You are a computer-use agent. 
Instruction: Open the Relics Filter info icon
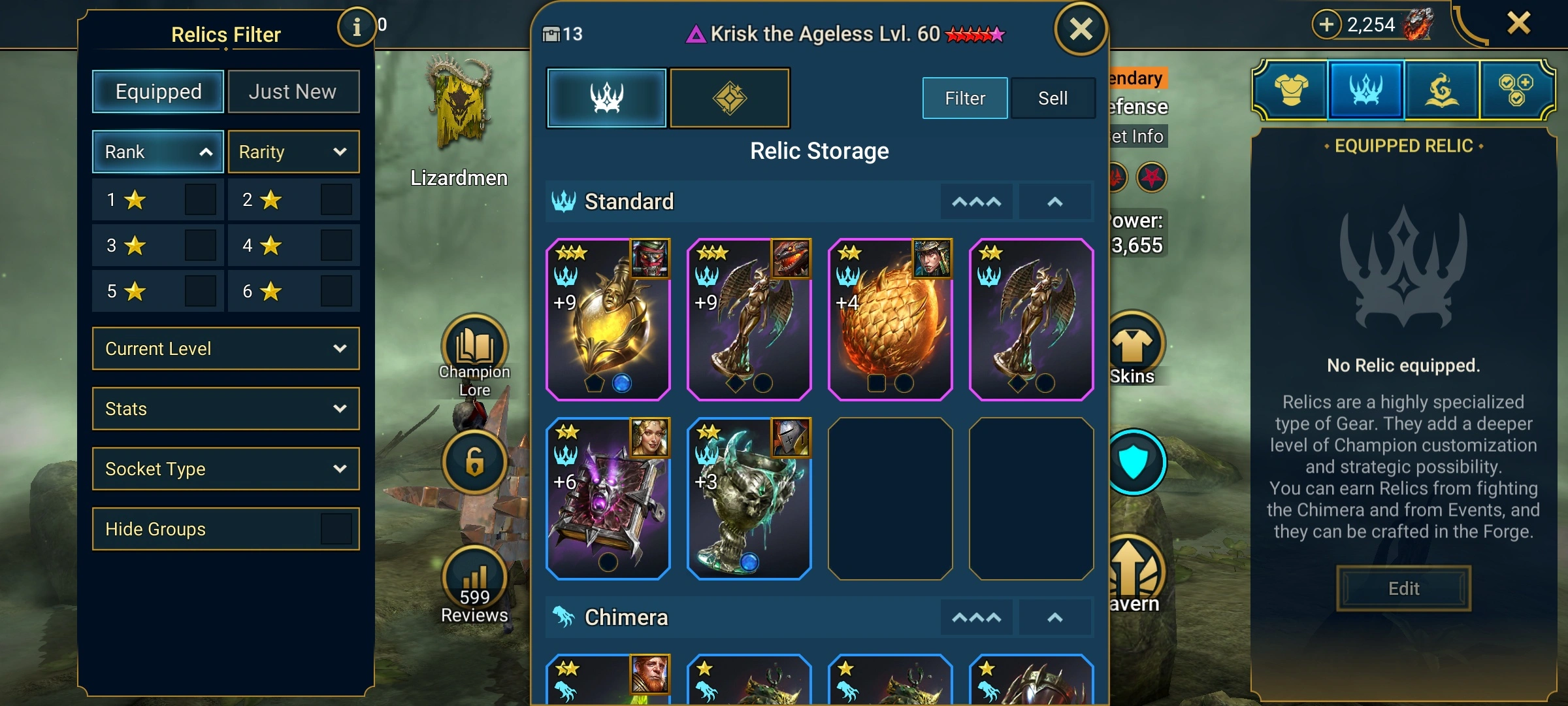point(356,27)
